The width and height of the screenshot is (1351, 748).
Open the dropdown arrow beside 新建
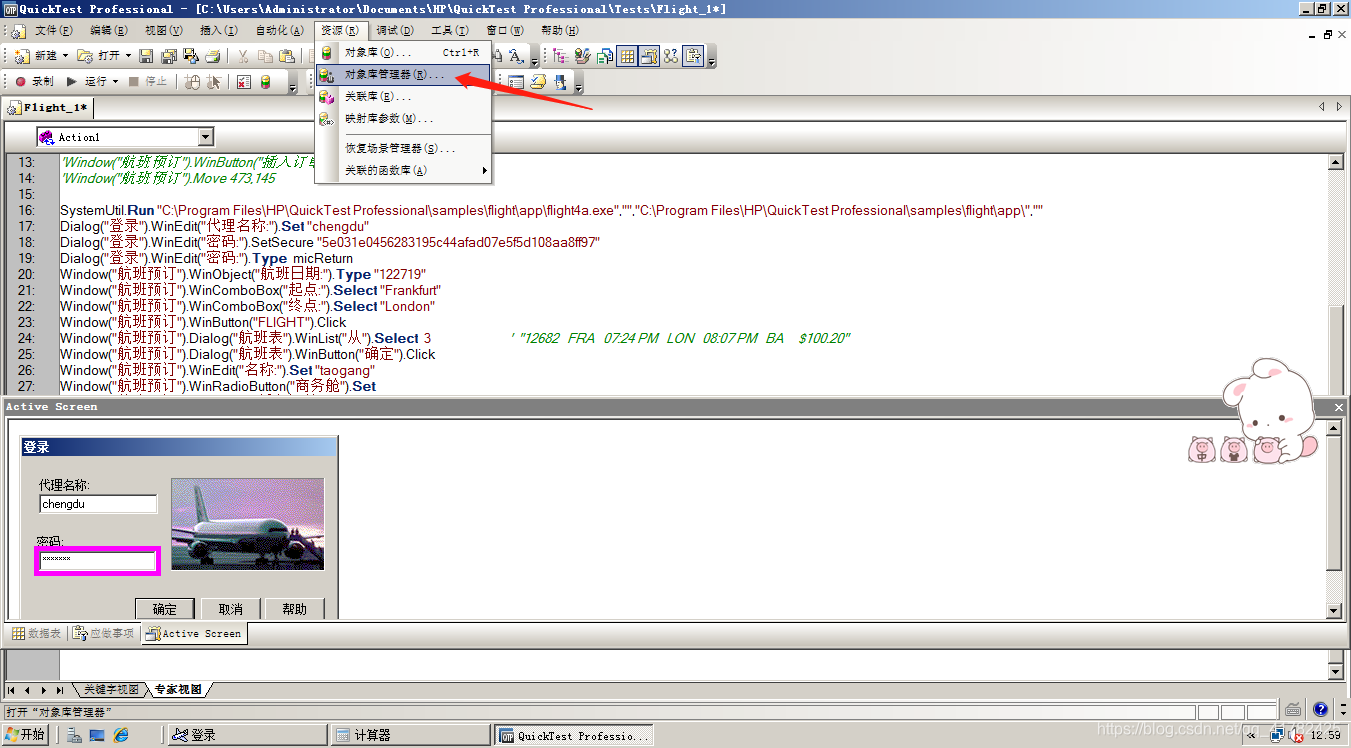point(66,56)
